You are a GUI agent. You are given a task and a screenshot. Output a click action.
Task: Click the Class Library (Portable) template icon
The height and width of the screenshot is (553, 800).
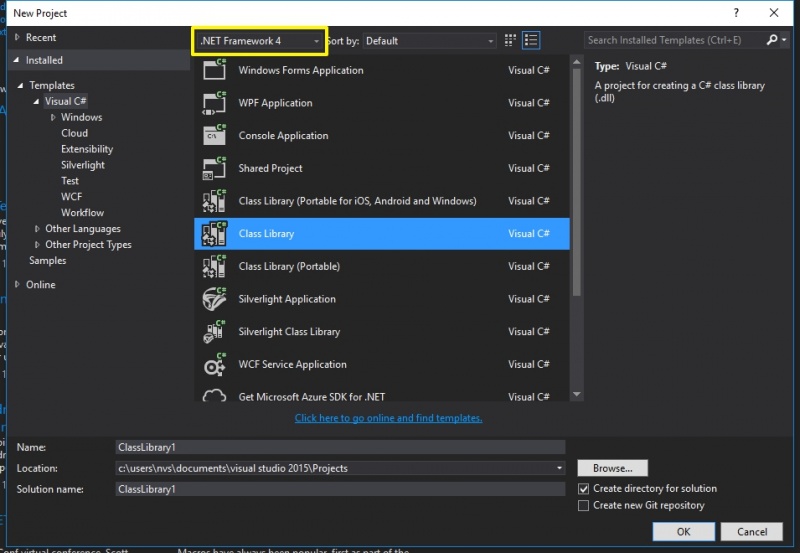coord(214,266)
